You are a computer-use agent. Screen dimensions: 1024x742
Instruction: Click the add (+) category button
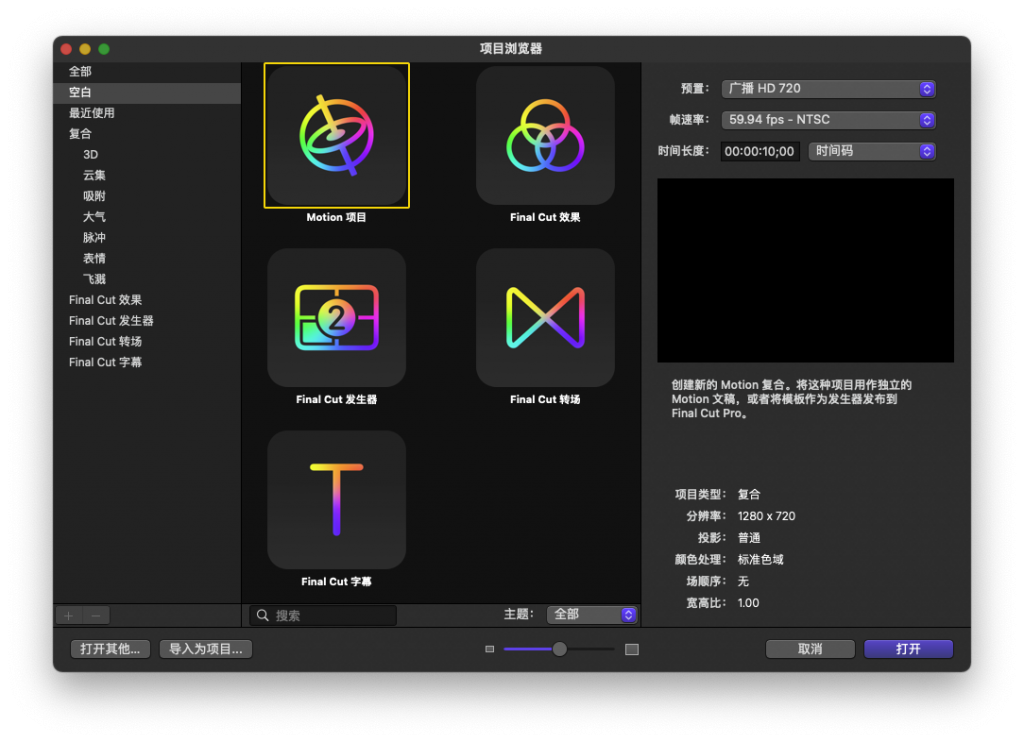pos(69,615)
